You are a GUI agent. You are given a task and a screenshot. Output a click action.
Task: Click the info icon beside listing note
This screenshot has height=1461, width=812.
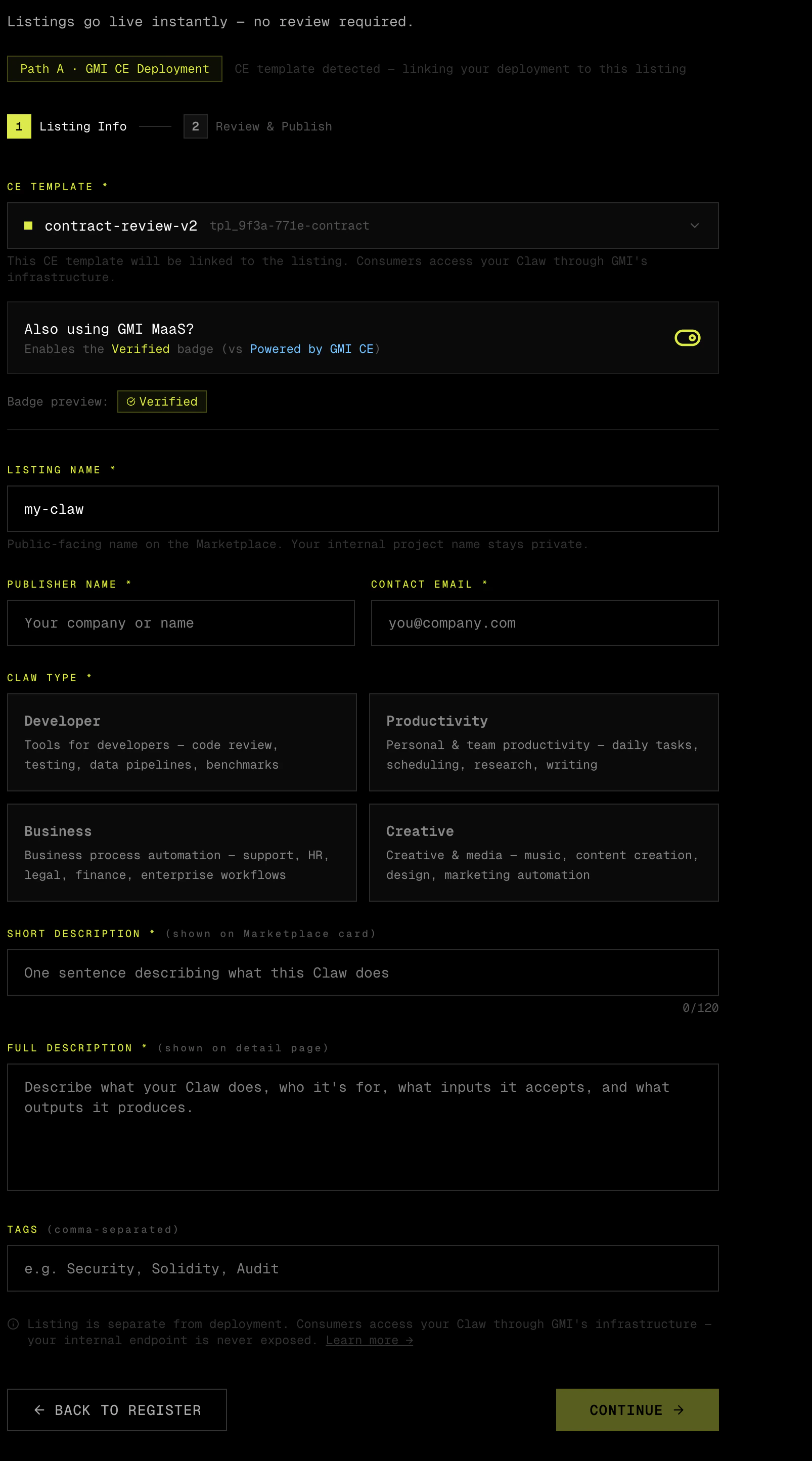14,1324
